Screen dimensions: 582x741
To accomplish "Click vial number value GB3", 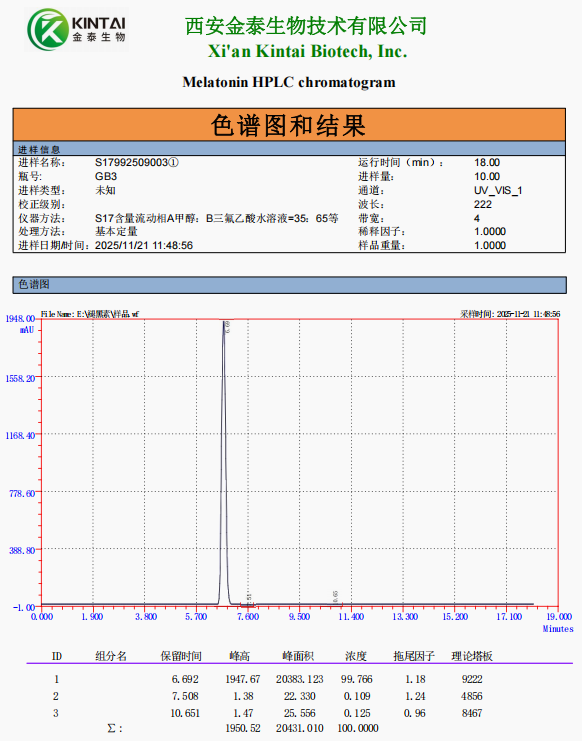I will pyautogui.click(x=106, y=177).
